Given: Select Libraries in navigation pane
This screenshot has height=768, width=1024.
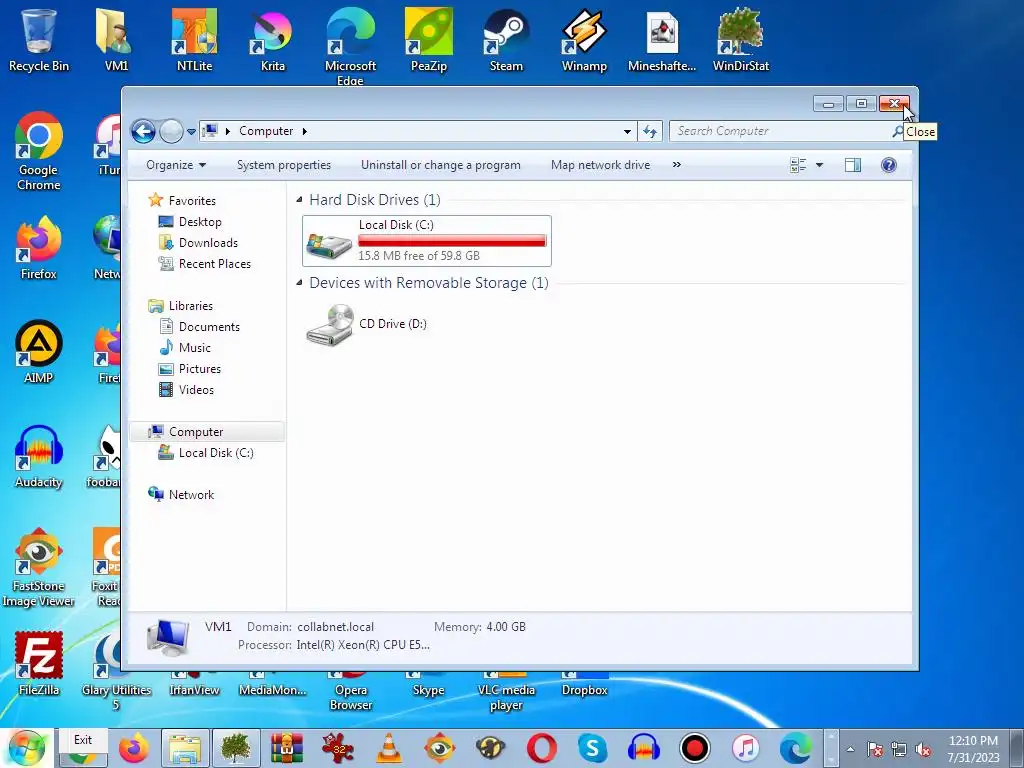Looking at the screenshot, I should click(190, 306).
